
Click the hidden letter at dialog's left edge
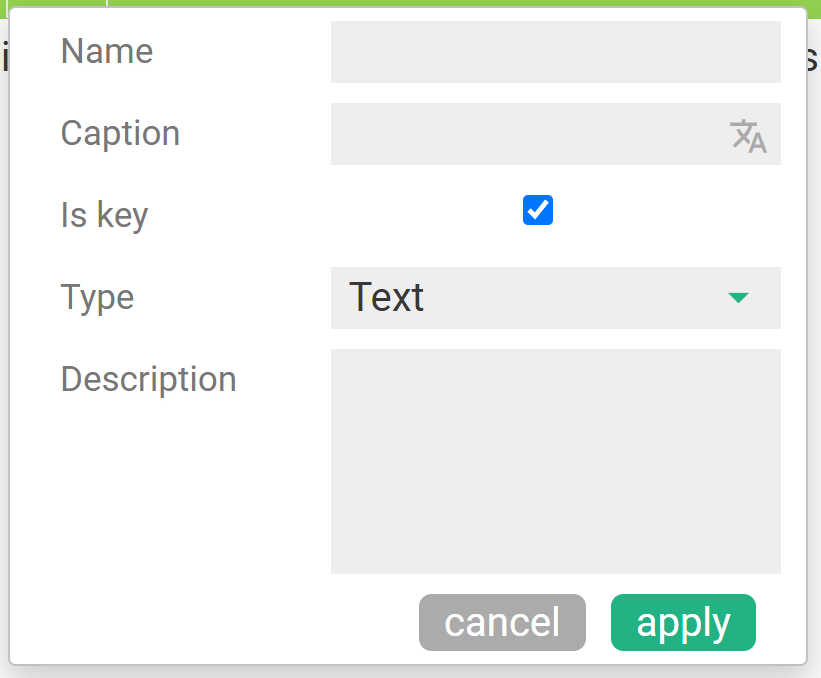tap(5, 59)
